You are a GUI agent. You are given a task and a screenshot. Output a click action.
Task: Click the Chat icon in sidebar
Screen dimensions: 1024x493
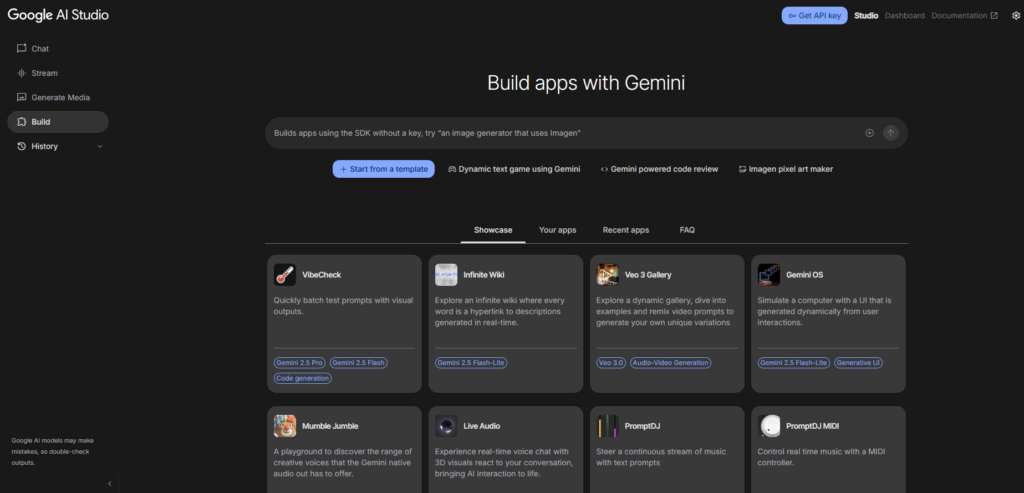point(22,48)
